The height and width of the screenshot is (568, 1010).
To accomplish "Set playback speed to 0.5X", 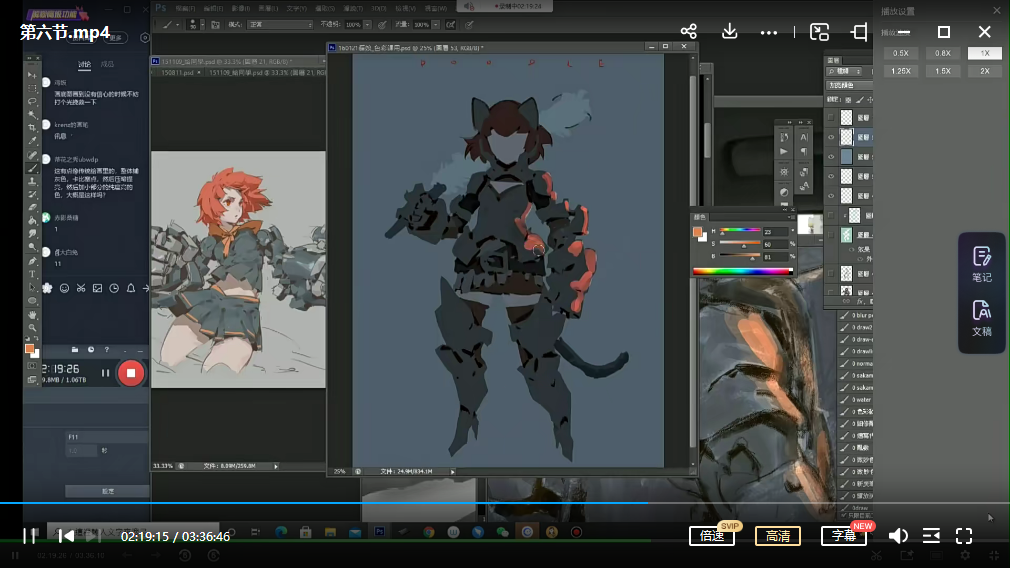I will pyautogui.click(x=900, y=53).
